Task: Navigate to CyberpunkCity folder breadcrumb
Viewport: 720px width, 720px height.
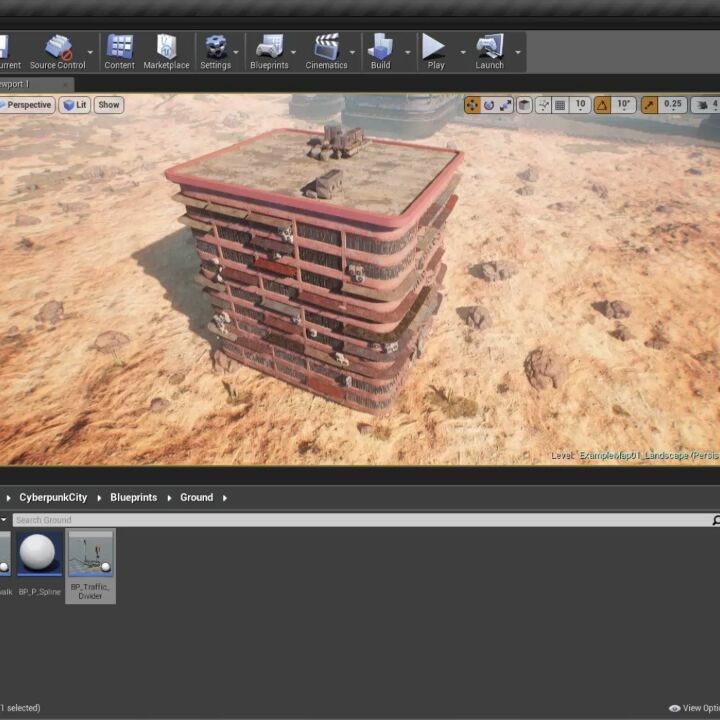Action: tap(53, 498)
